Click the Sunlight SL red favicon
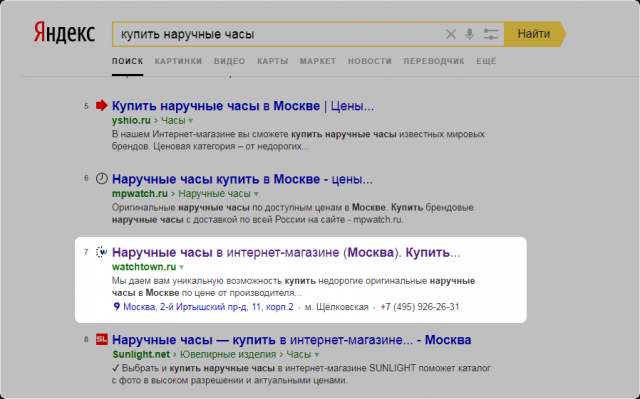This screenshot has width=640, height=399. (x=102, y=339)
